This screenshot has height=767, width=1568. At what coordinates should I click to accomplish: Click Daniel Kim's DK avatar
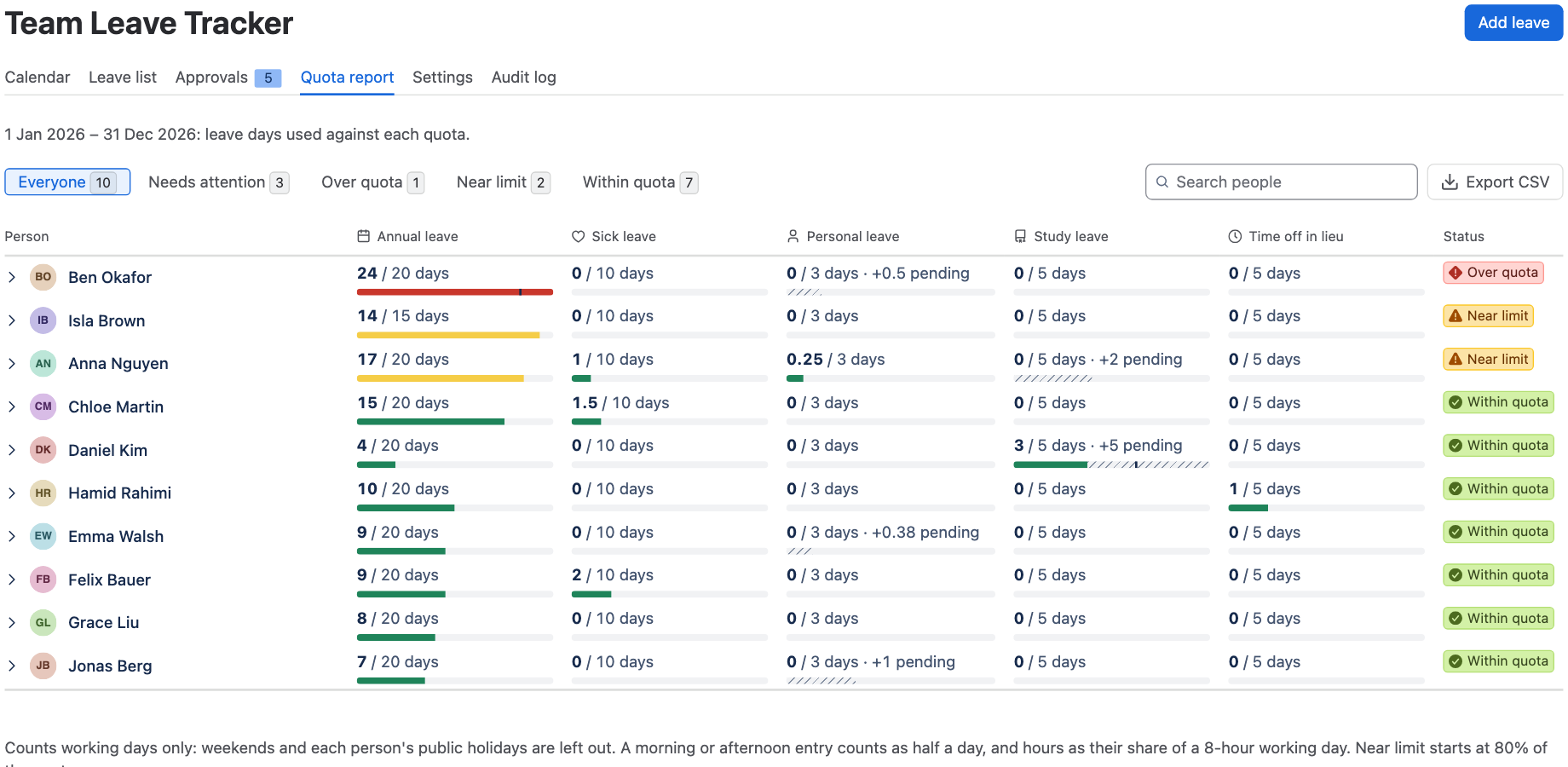pyautogui.click(x=43, y=450)
